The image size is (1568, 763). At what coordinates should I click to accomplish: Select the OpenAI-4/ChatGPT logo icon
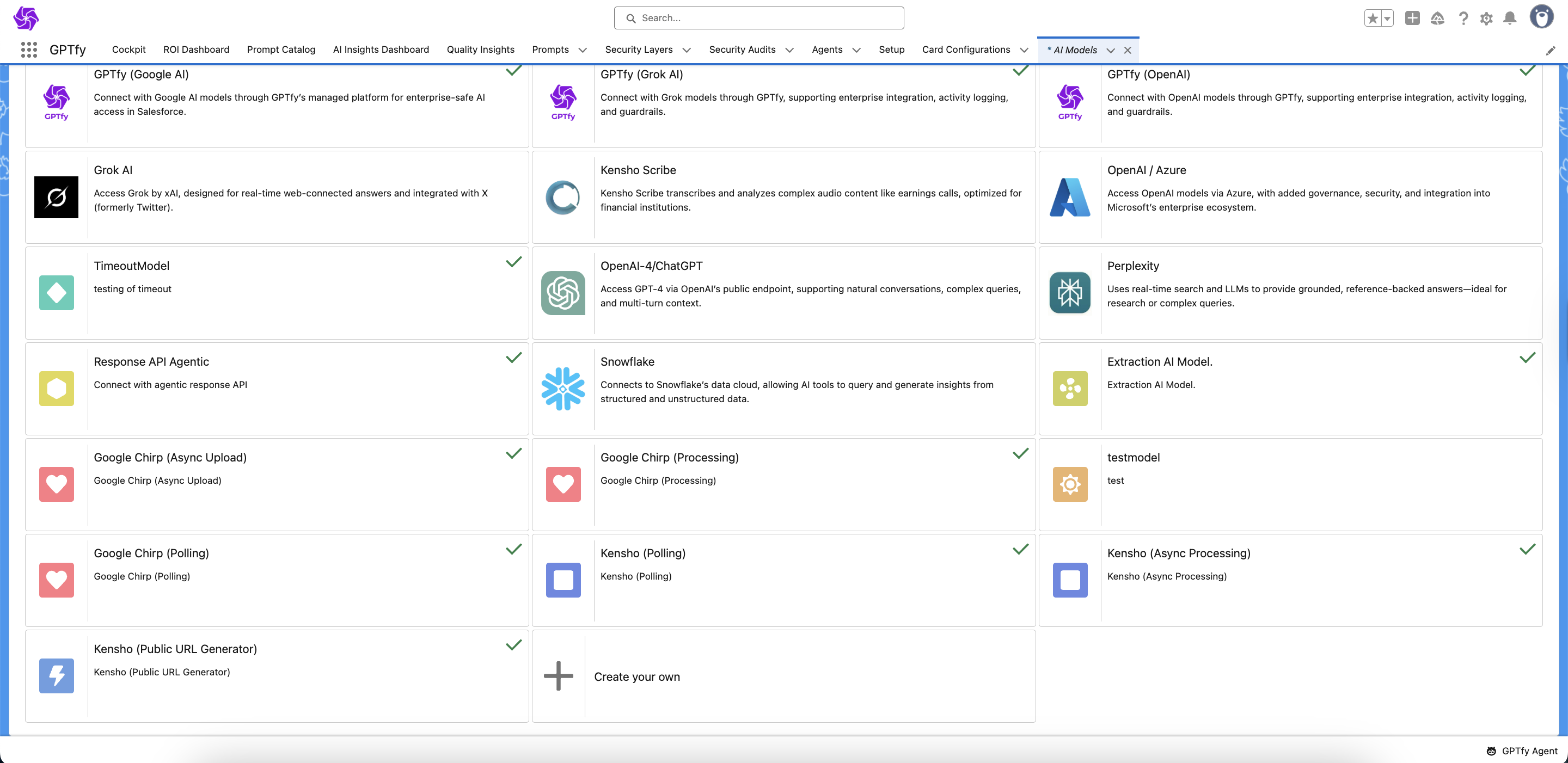562,293
